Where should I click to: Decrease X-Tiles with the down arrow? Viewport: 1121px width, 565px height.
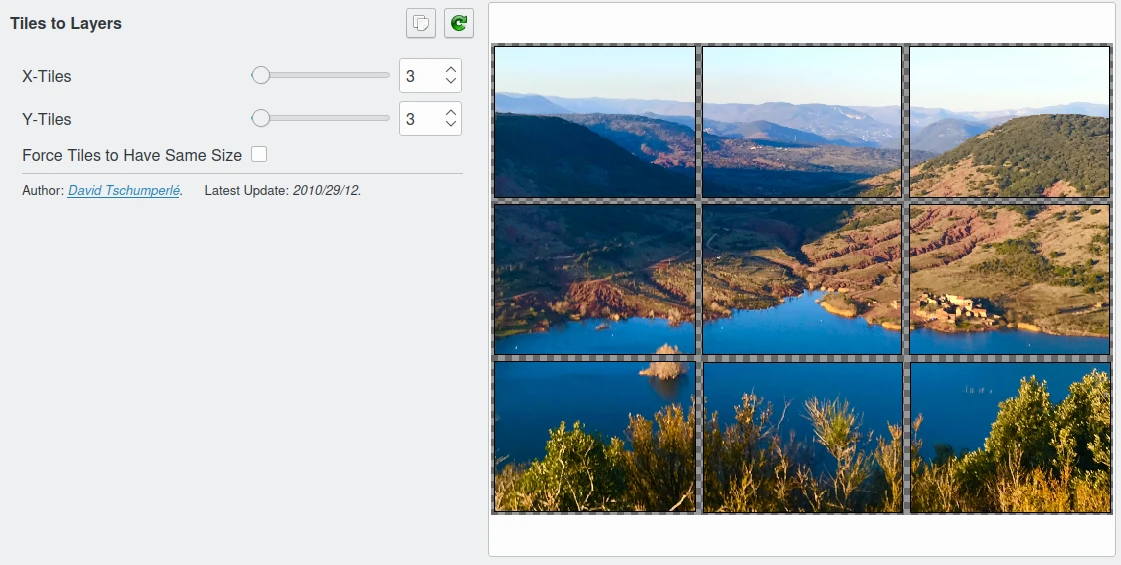coord(451,82)
